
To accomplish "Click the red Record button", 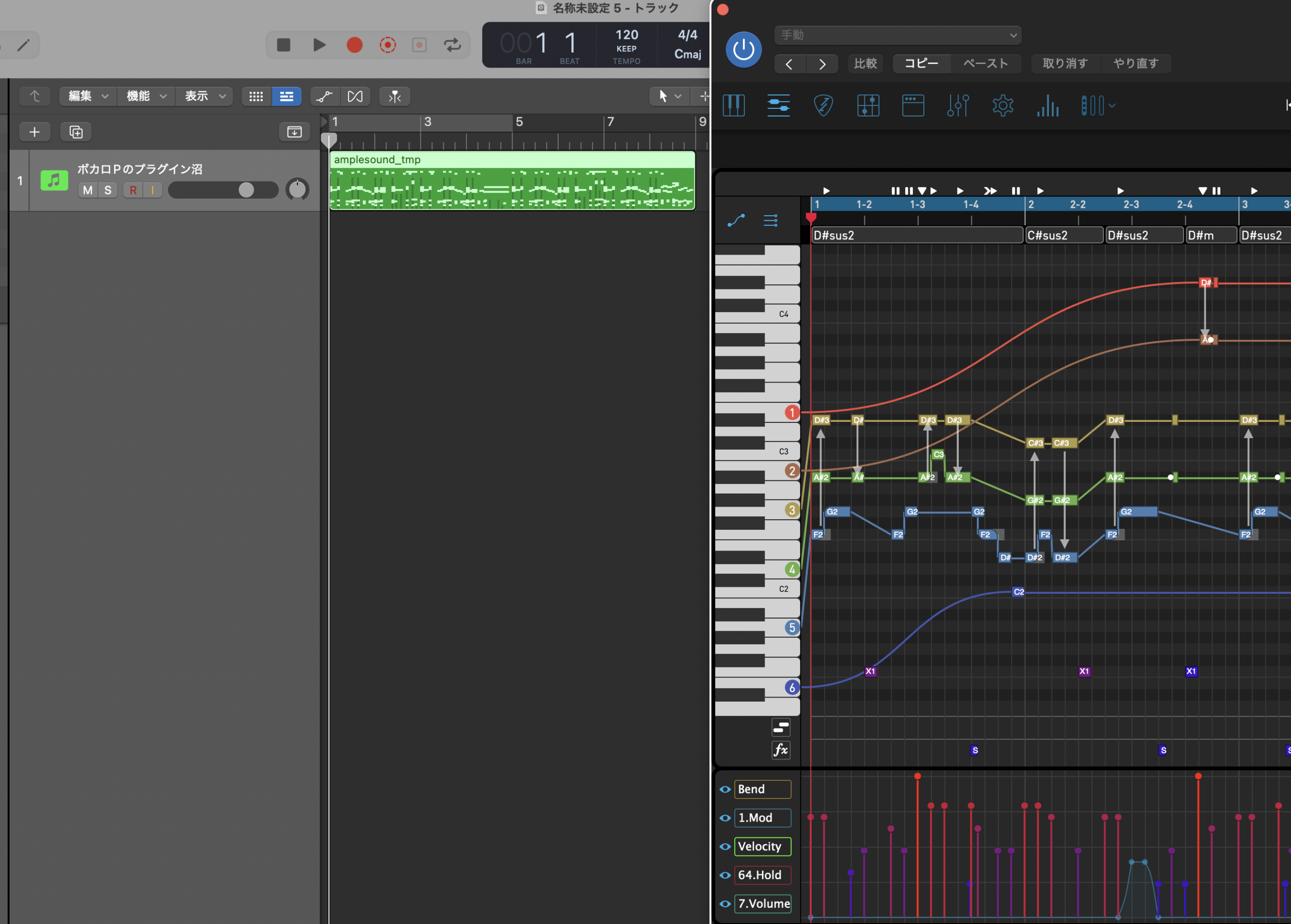I will pos(354,45).
